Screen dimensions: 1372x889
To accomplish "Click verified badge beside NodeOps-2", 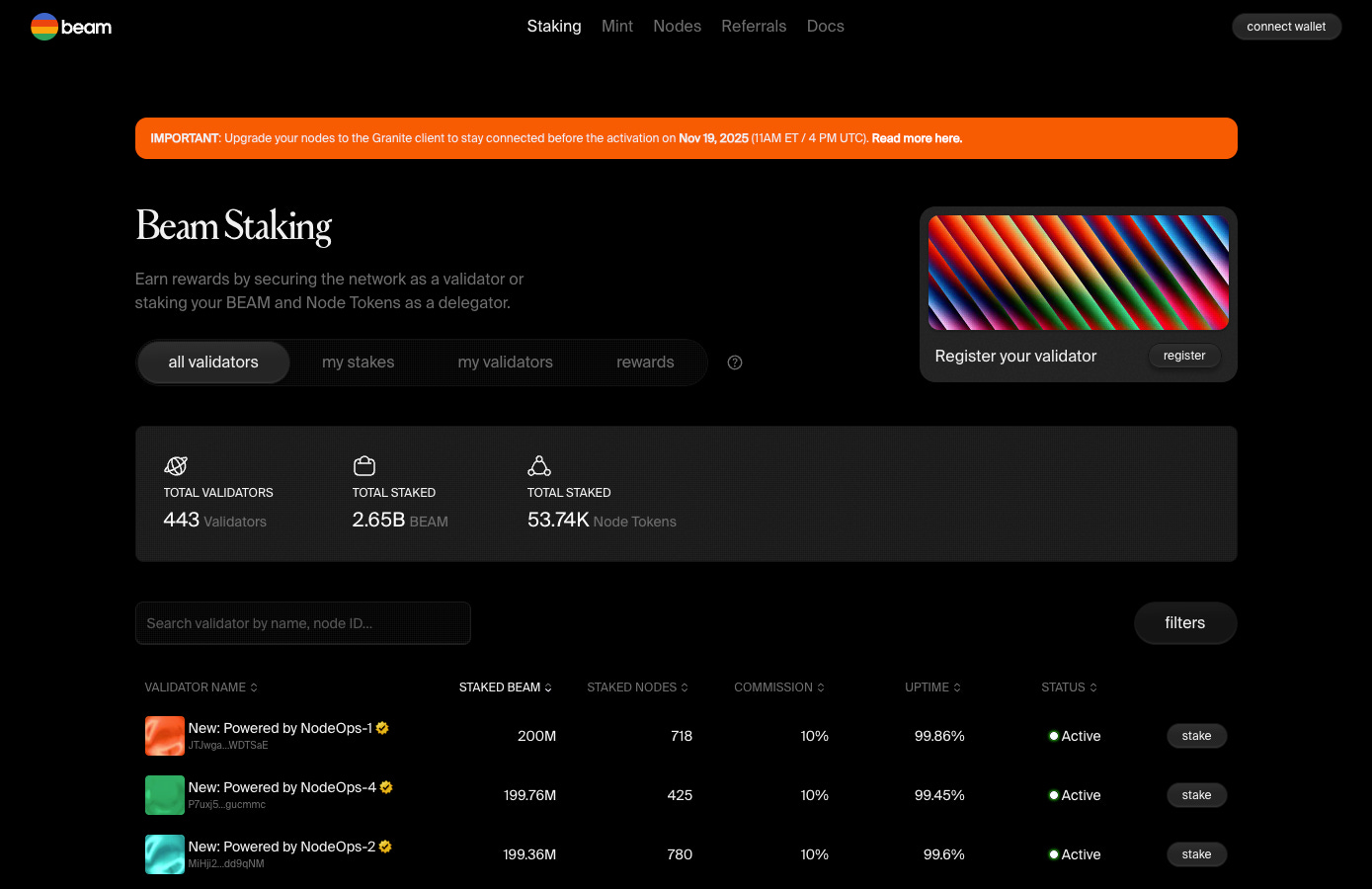I will click(385, 847).
